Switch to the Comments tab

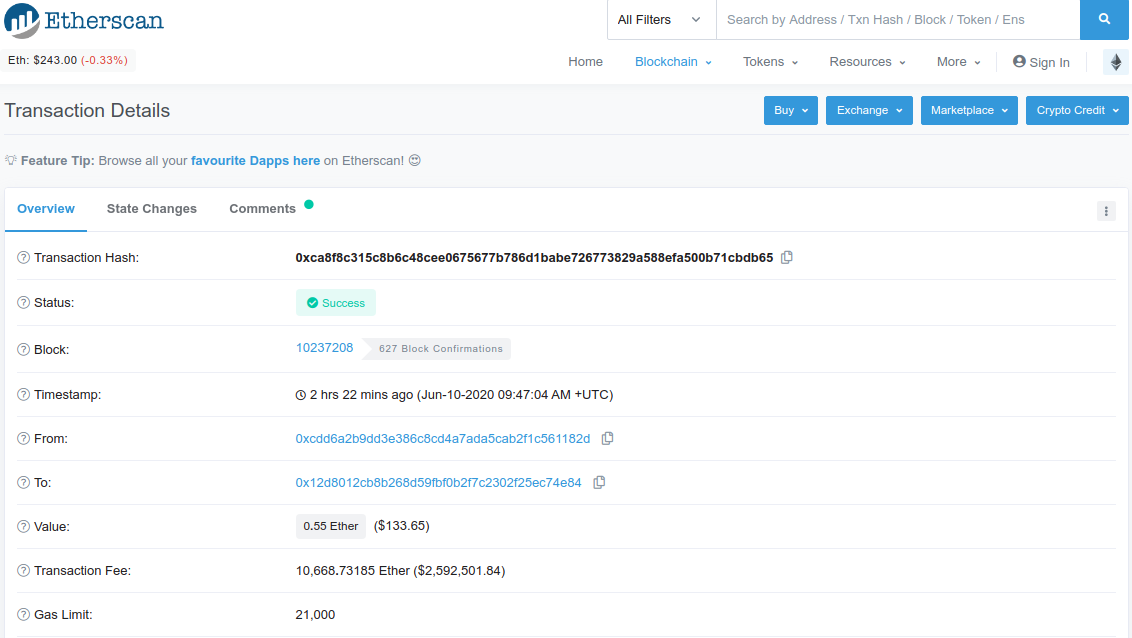(x=263, y=209)
